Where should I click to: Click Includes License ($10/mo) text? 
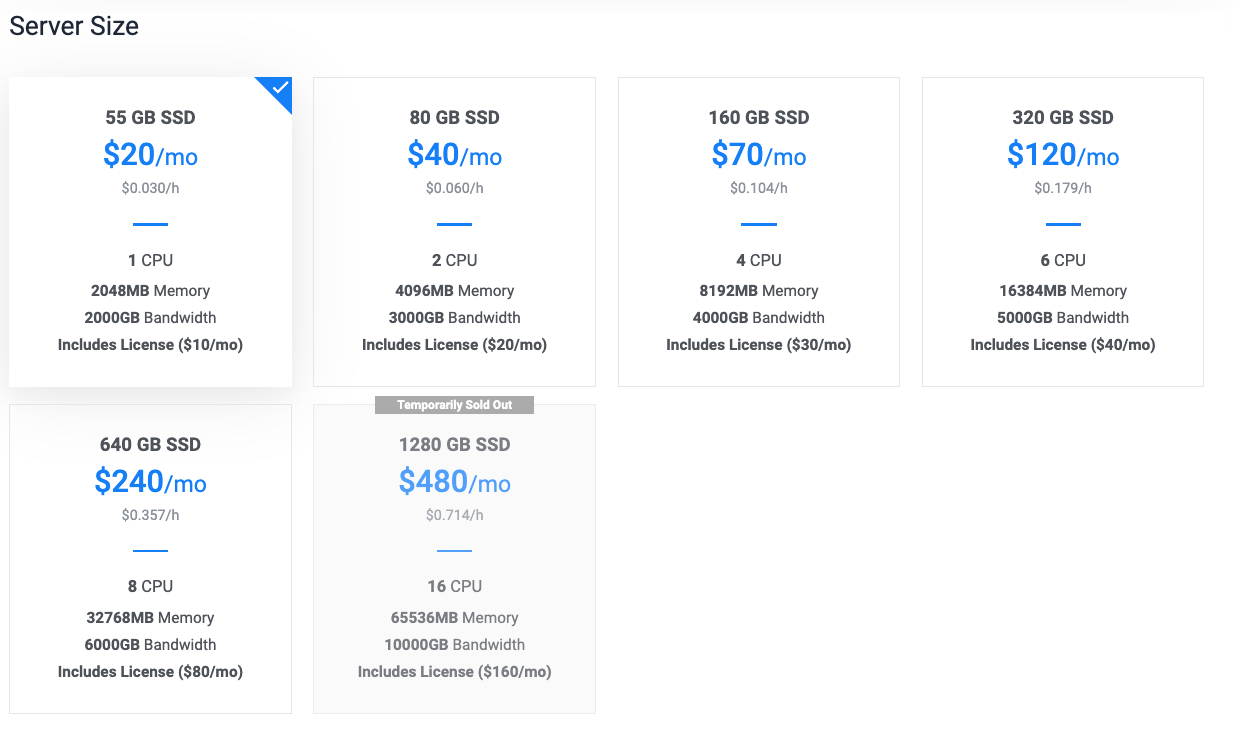[x=150, y=344]
